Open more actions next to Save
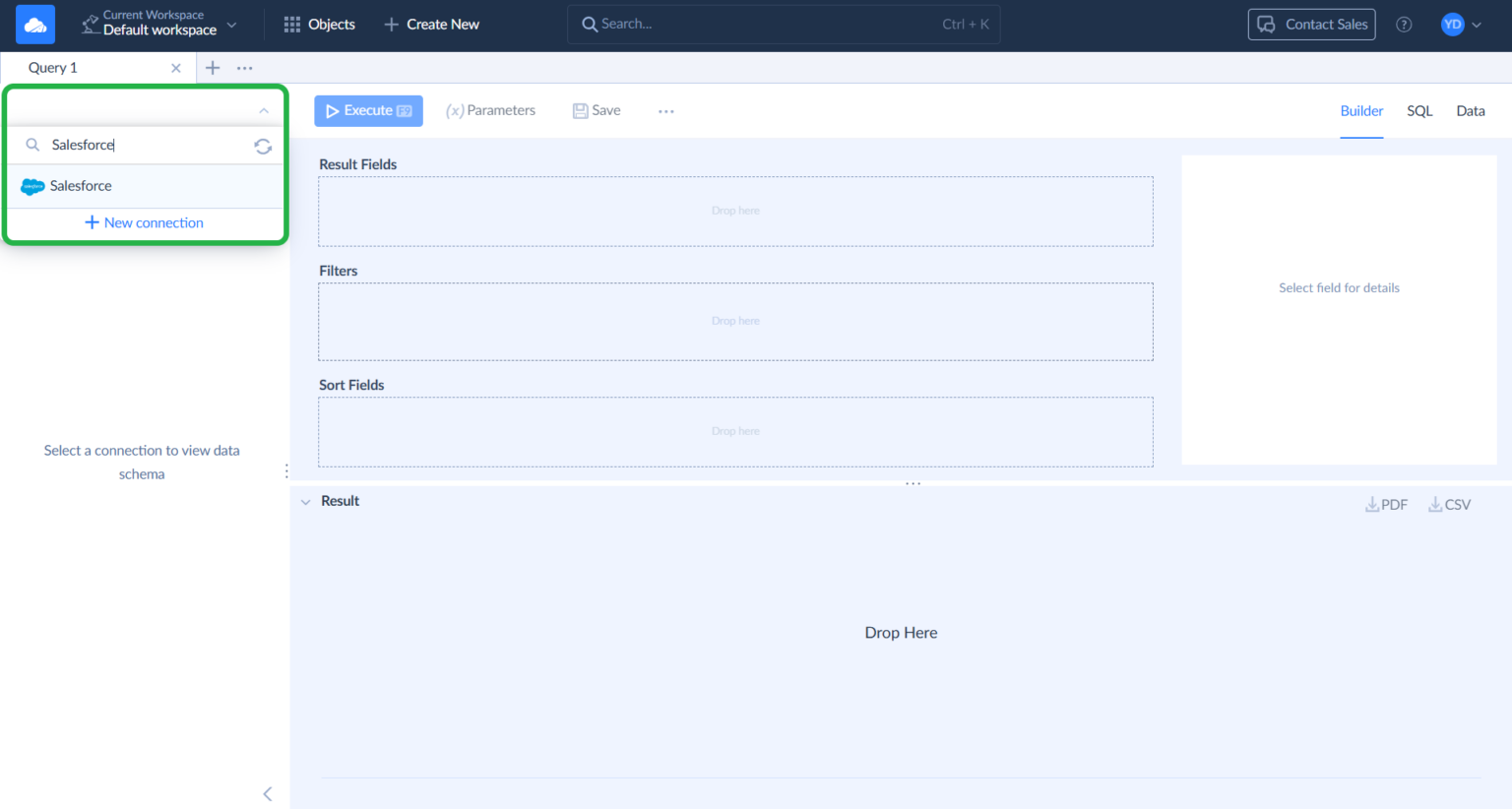 [666, 111]
